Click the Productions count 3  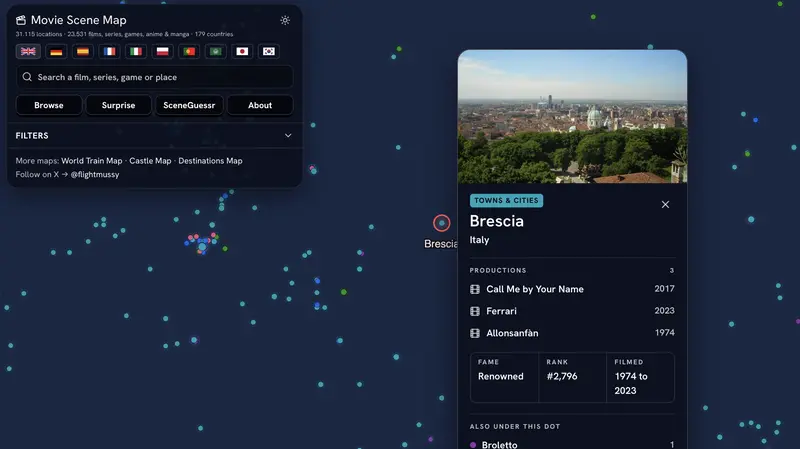[x=672, y=270]
